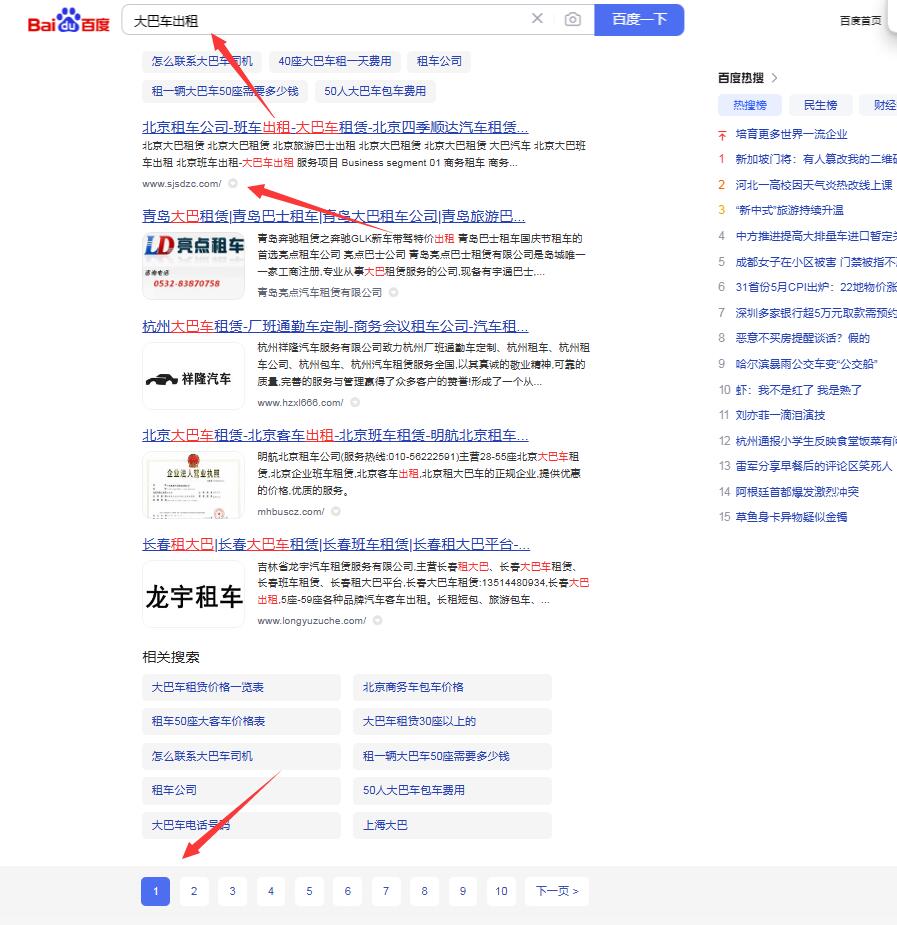
Task: Open pinned hot topic 培育更多世界一流企业
Action: click(791, 135)
